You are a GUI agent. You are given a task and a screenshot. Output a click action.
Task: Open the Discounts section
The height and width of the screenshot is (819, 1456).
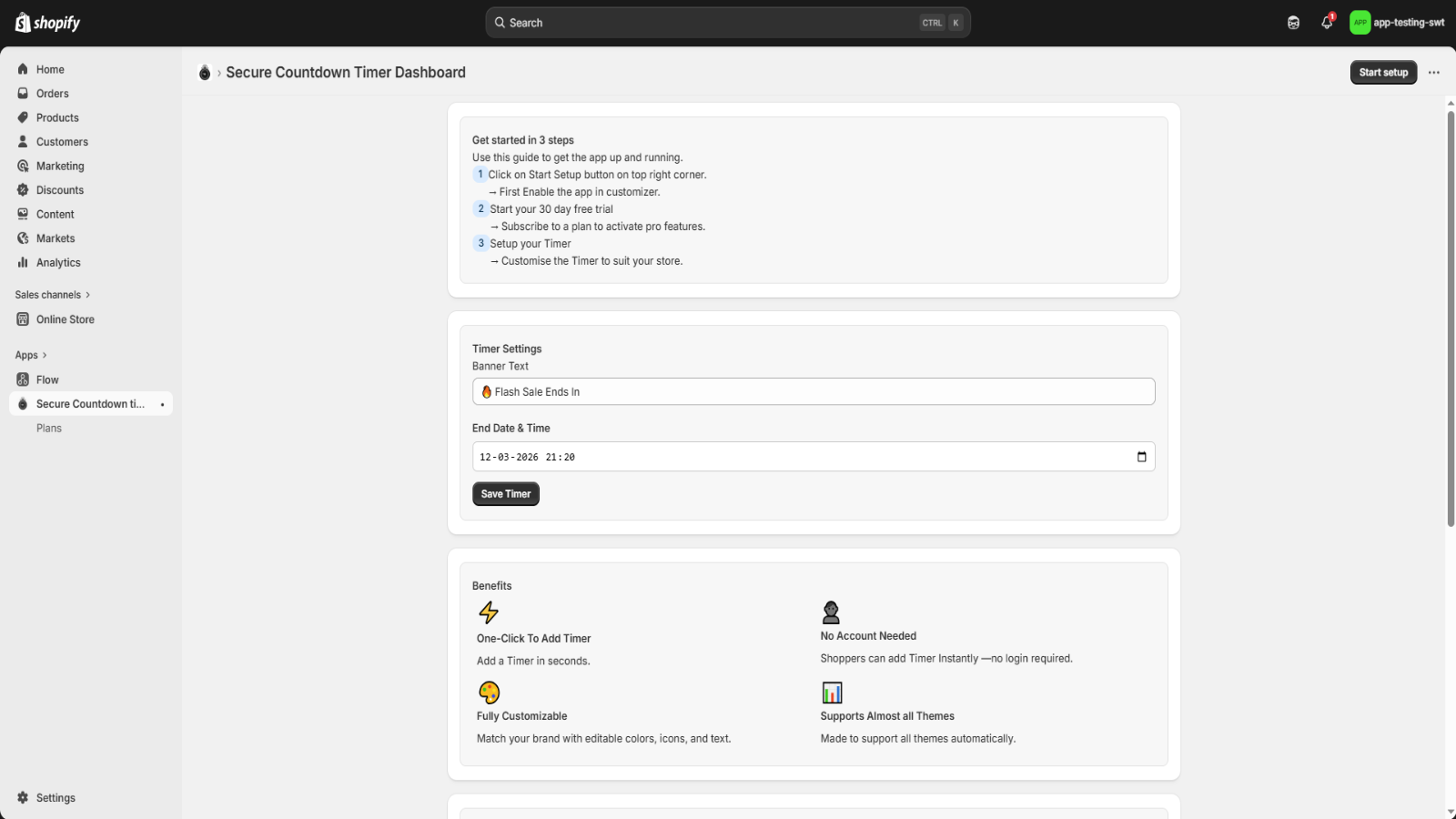pyautogui.click(x=60, y=189)
